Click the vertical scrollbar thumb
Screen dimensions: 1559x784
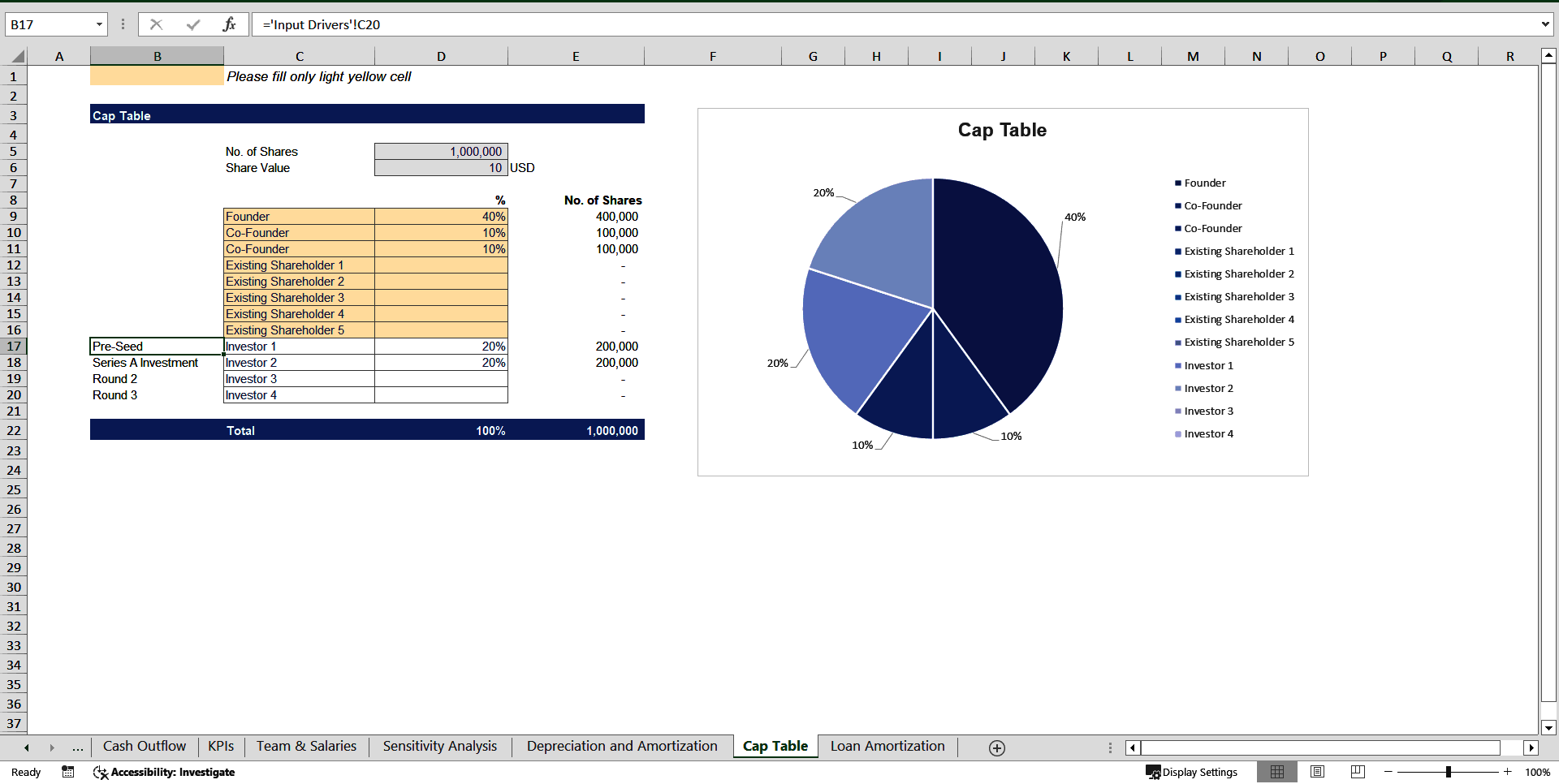coord(1548,381)
